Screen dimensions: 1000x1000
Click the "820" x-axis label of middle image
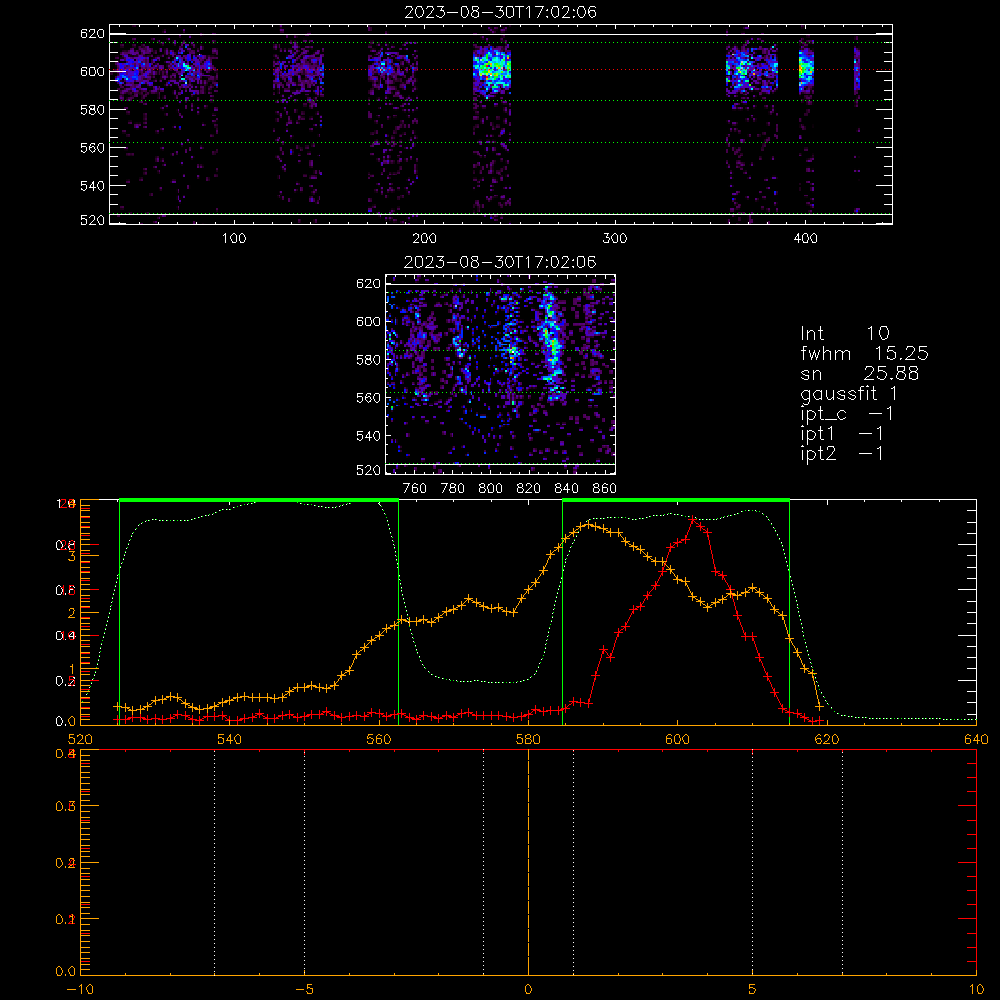pos(528,488)
